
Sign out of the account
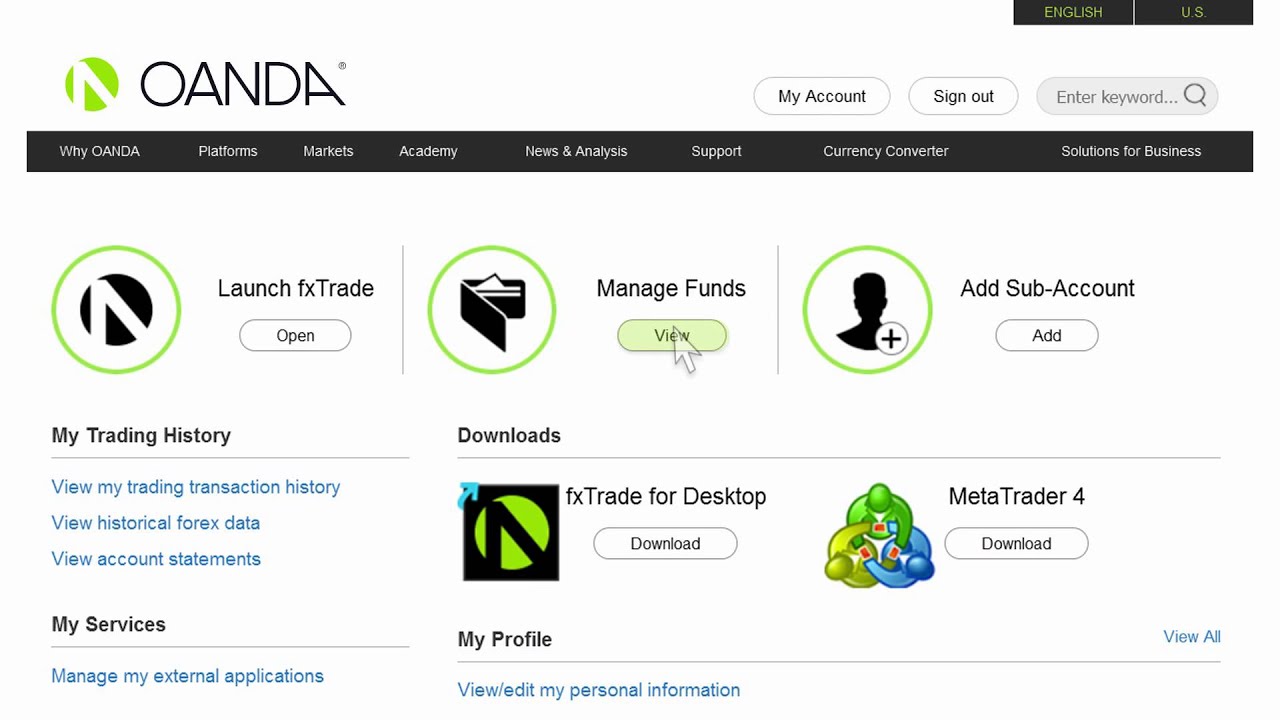(x=963, y=96)
